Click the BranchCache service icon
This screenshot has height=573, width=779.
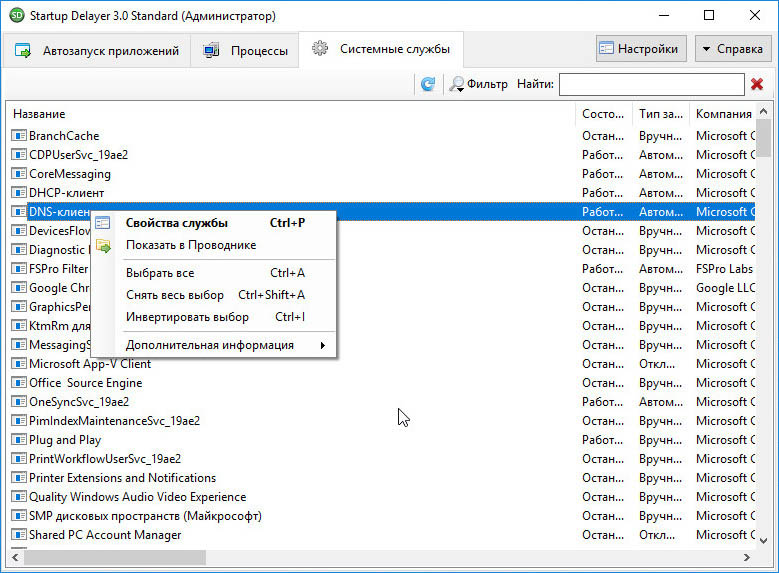click(18, 136)
